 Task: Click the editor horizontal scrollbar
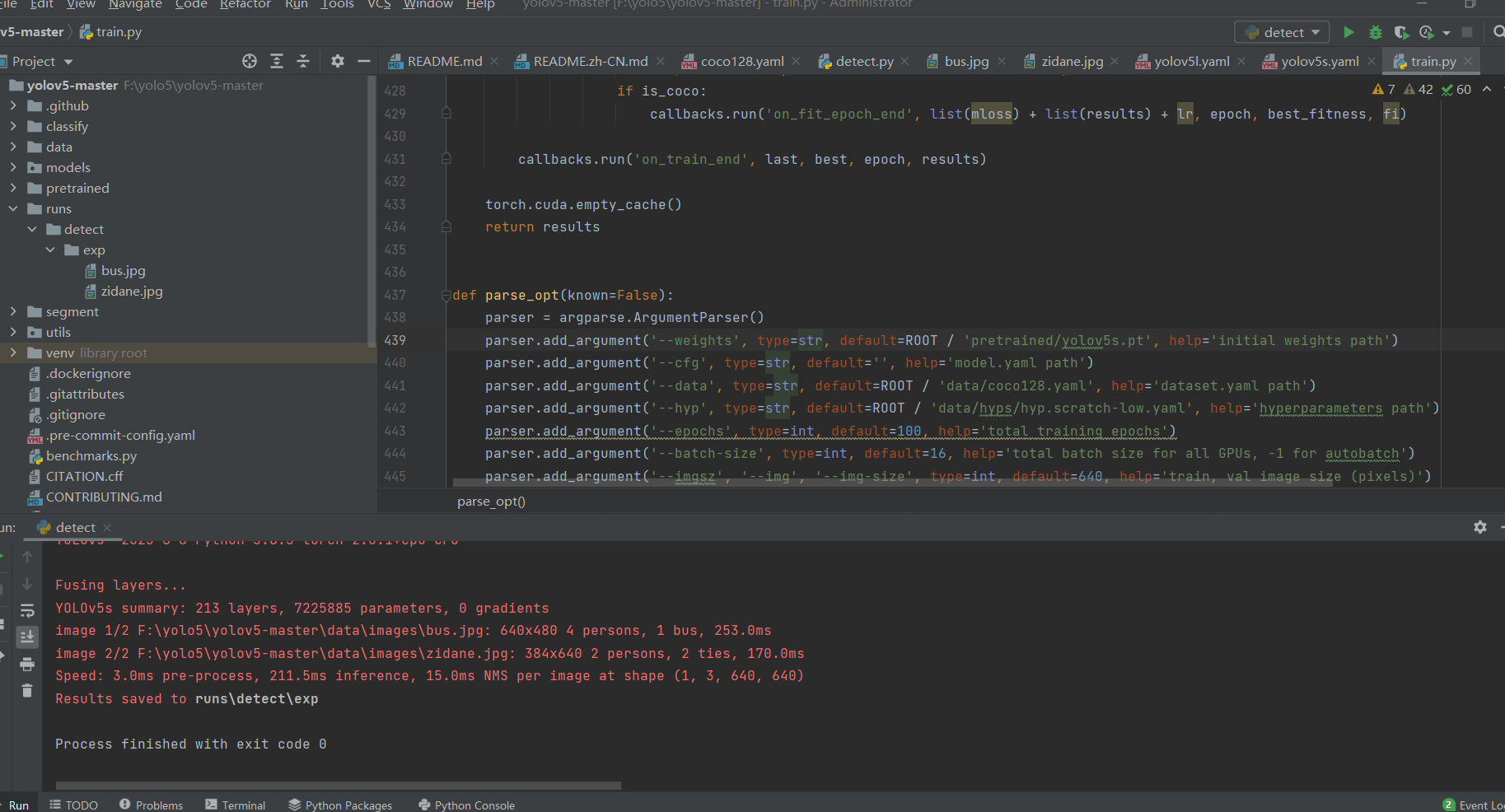click(892, 484)
